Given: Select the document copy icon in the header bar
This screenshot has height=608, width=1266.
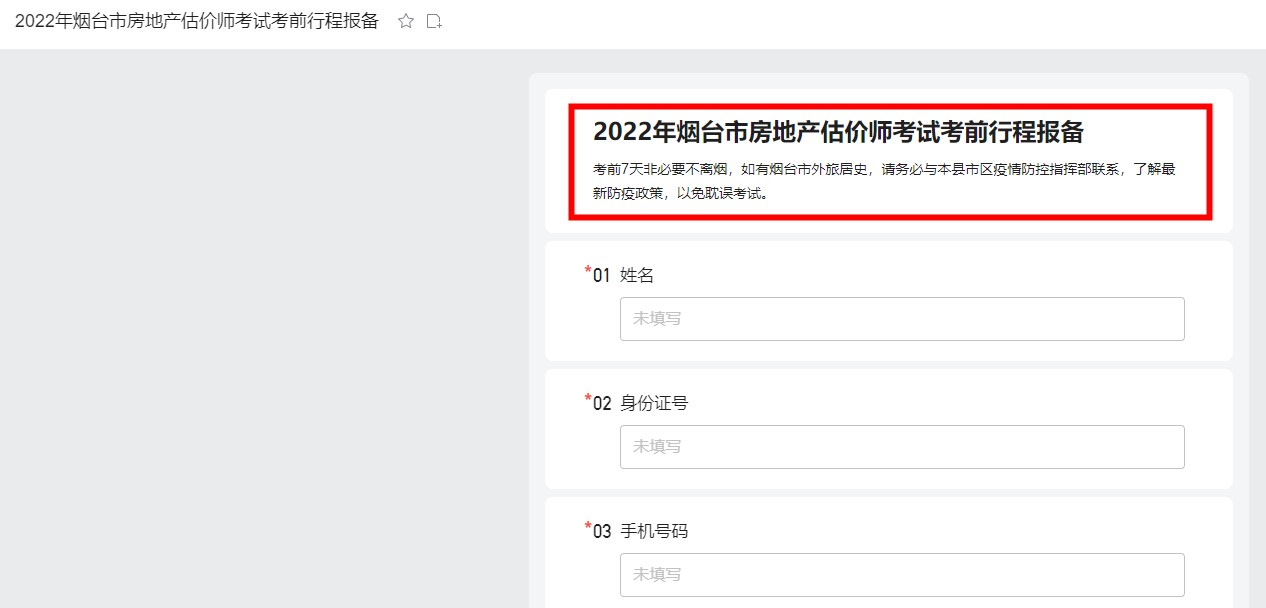Looking at the screenshot, I should 434,20.
